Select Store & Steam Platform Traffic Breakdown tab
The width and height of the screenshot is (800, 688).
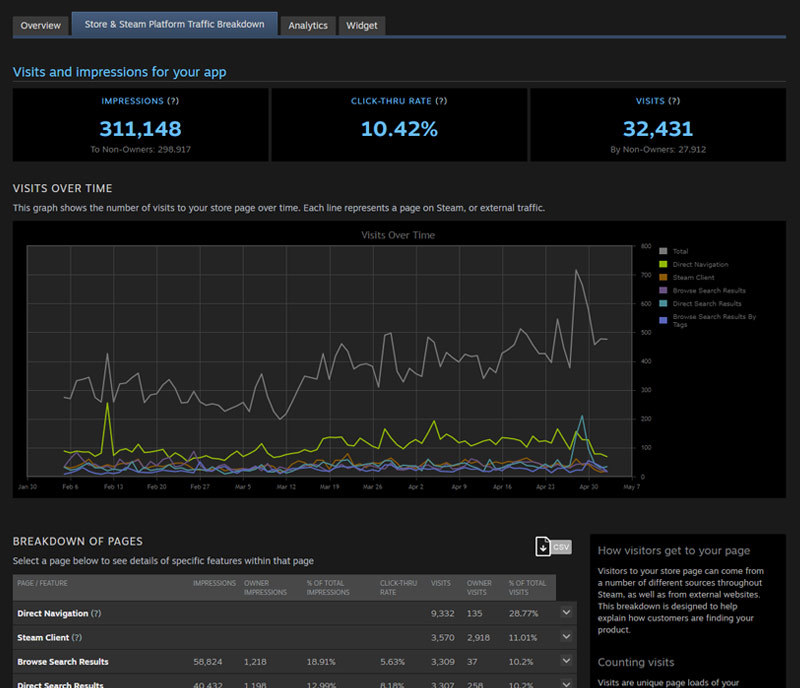(174, 24)
